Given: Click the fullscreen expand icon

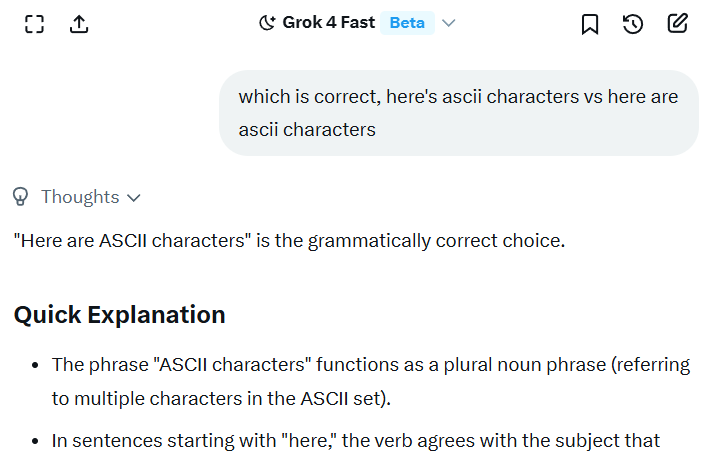Looking at the screenshot, I should [x=35, y=24].
